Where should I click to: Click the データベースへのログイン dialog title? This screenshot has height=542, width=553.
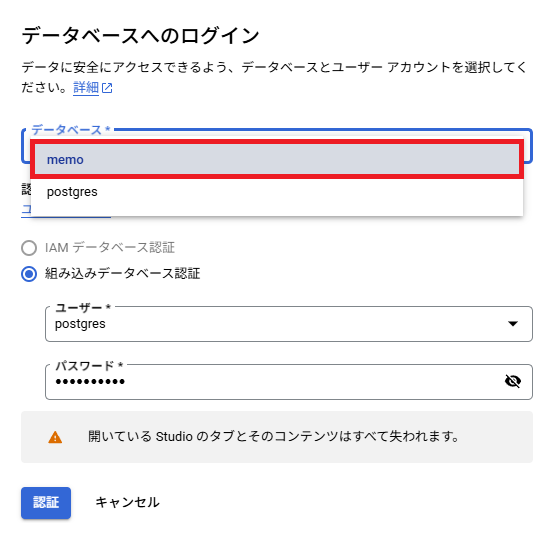point(140,35)
